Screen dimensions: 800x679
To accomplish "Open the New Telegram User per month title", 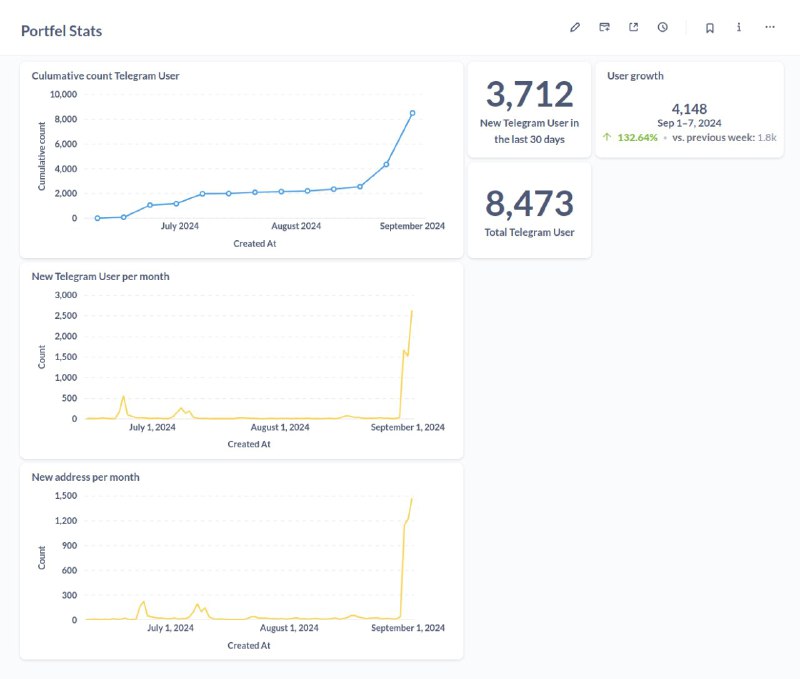I will [x=101, y=276].
